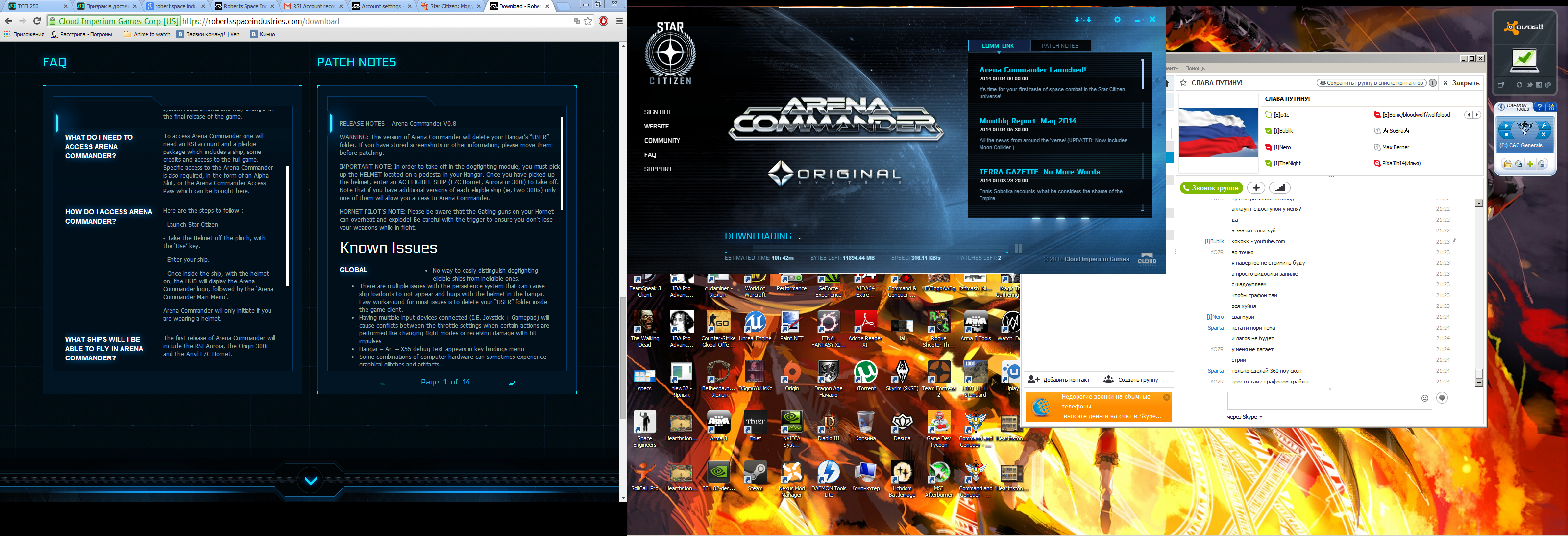Viewport: 1568px width, 536px height.
Task: Open Diablo III desktop shortcut
Action: [829, 426]
